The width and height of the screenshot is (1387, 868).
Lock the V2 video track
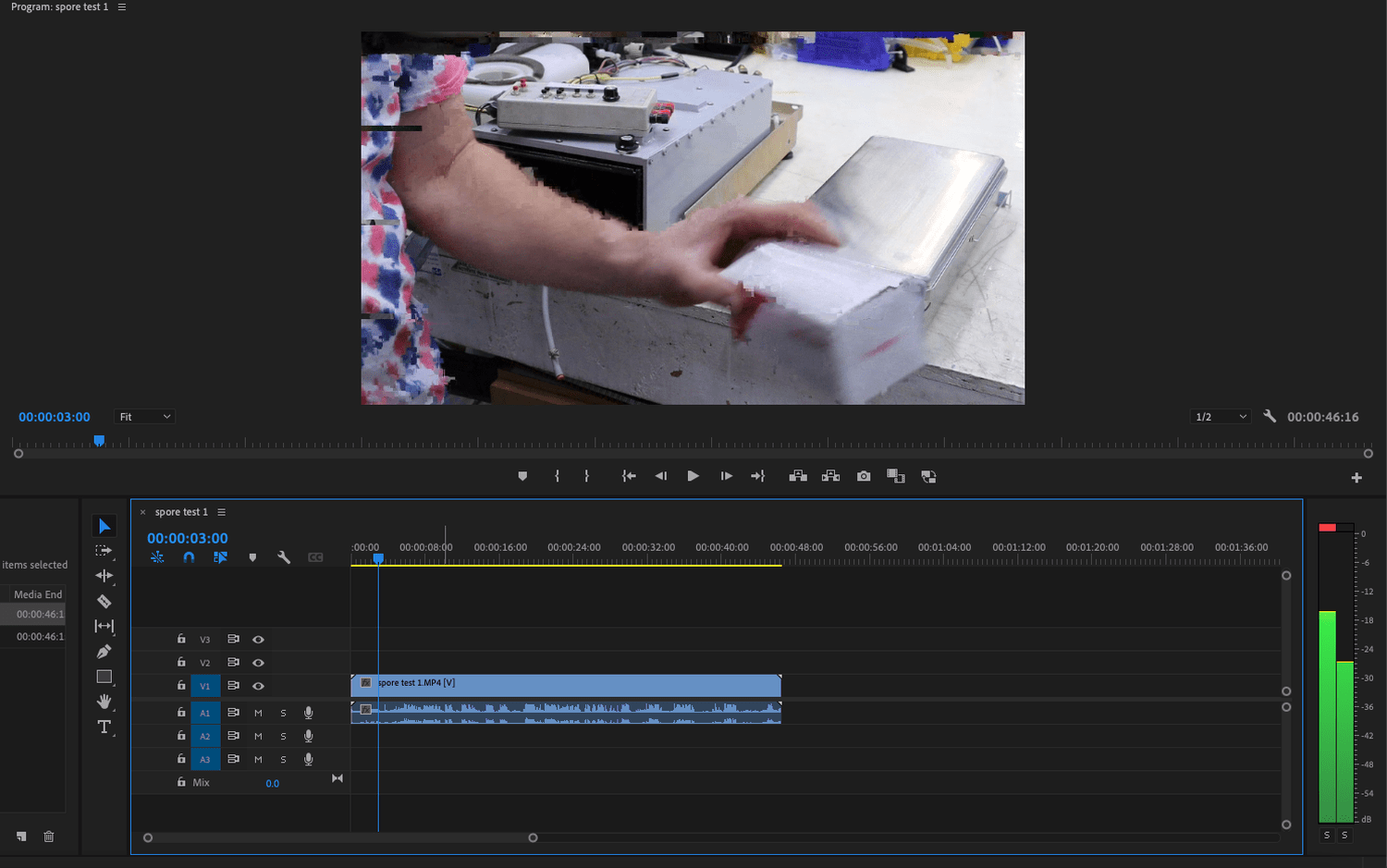(181, 662)
